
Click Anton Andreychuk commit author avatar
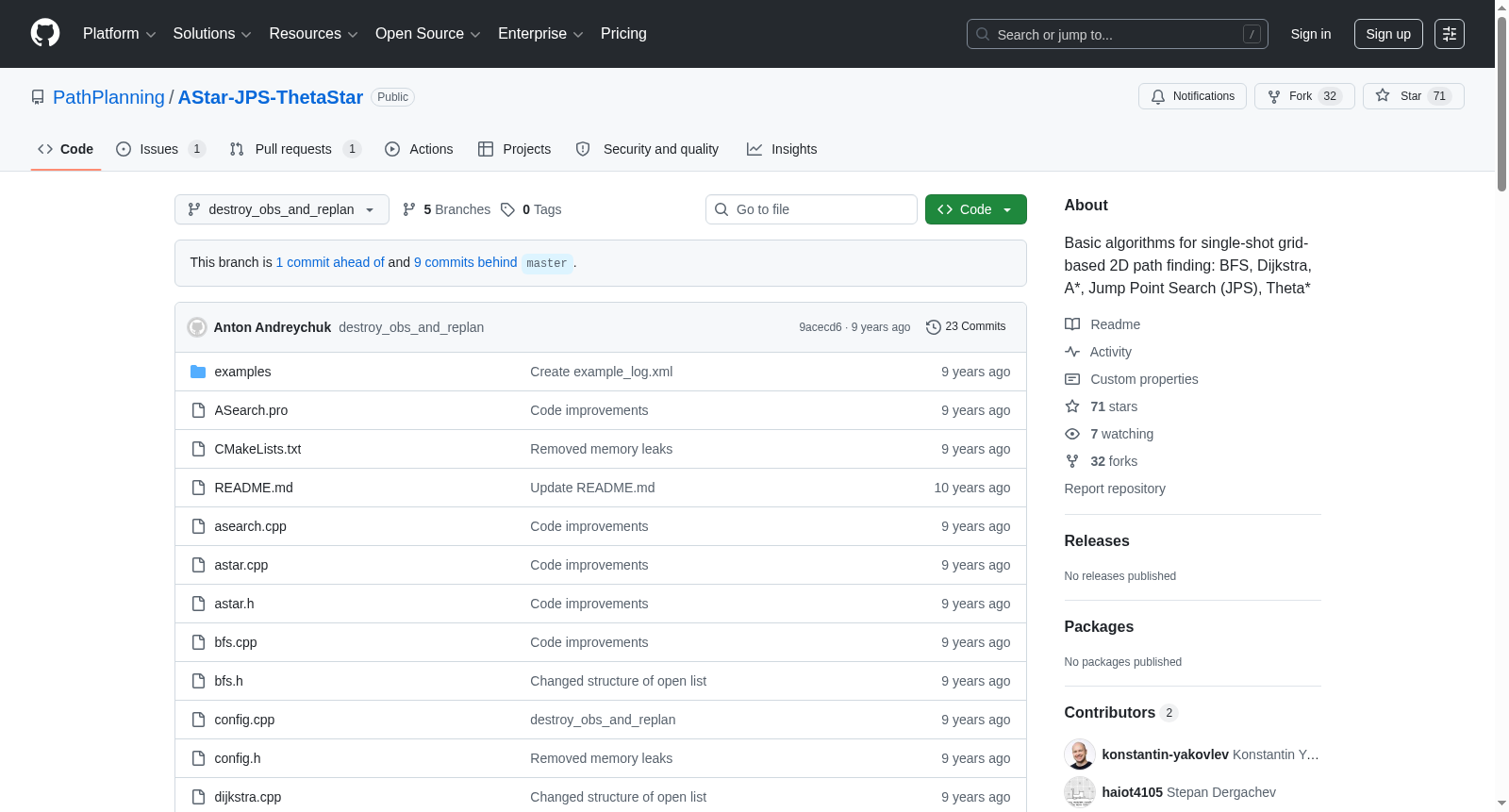coord(197,327)
